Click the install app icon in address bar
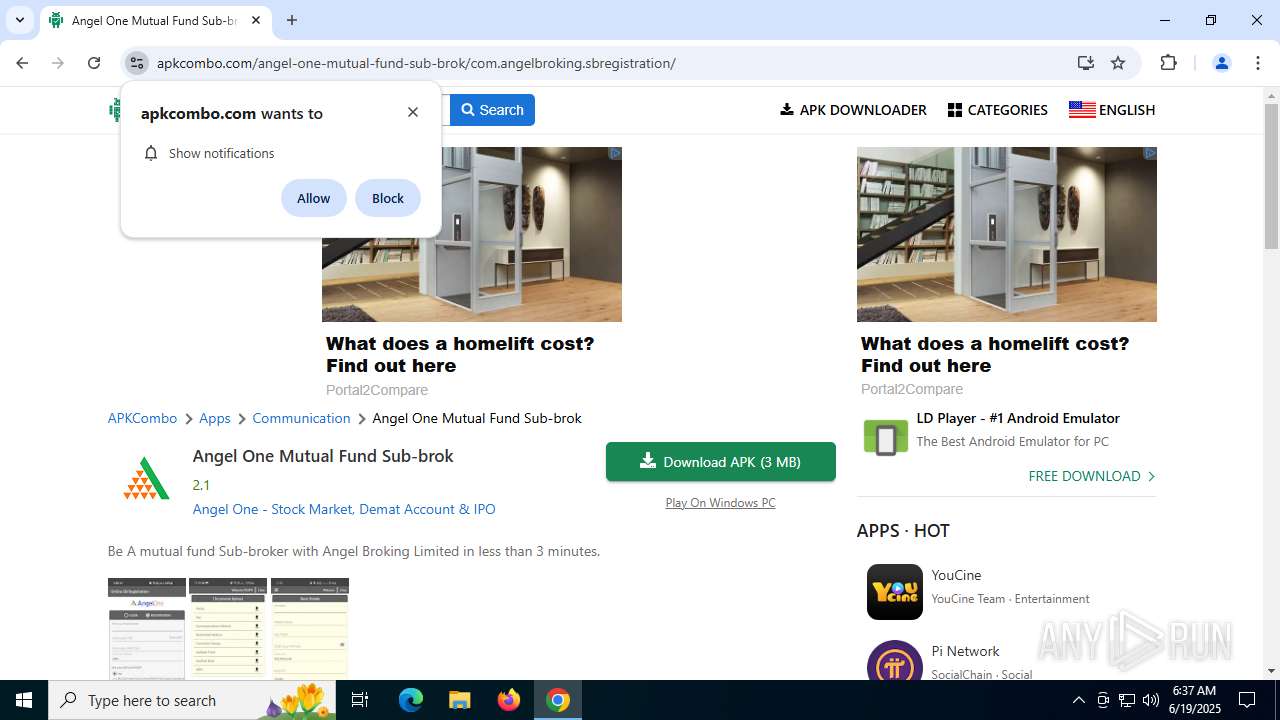Viewport: 1280px width, 720px height. (1086, 63)
